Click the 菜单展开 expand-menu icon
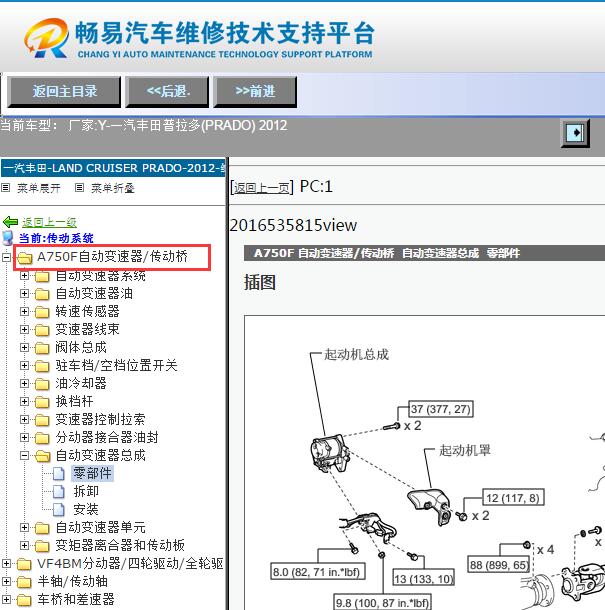The width and height of the screenshot is (605, 610). 5,188
